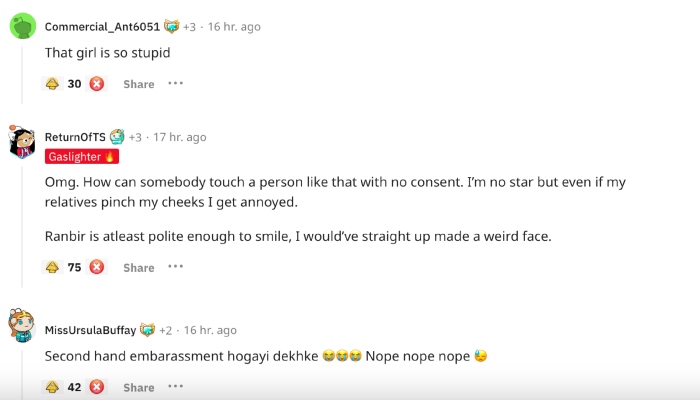Open Commercial_Ant6051 user profile link

102,26
